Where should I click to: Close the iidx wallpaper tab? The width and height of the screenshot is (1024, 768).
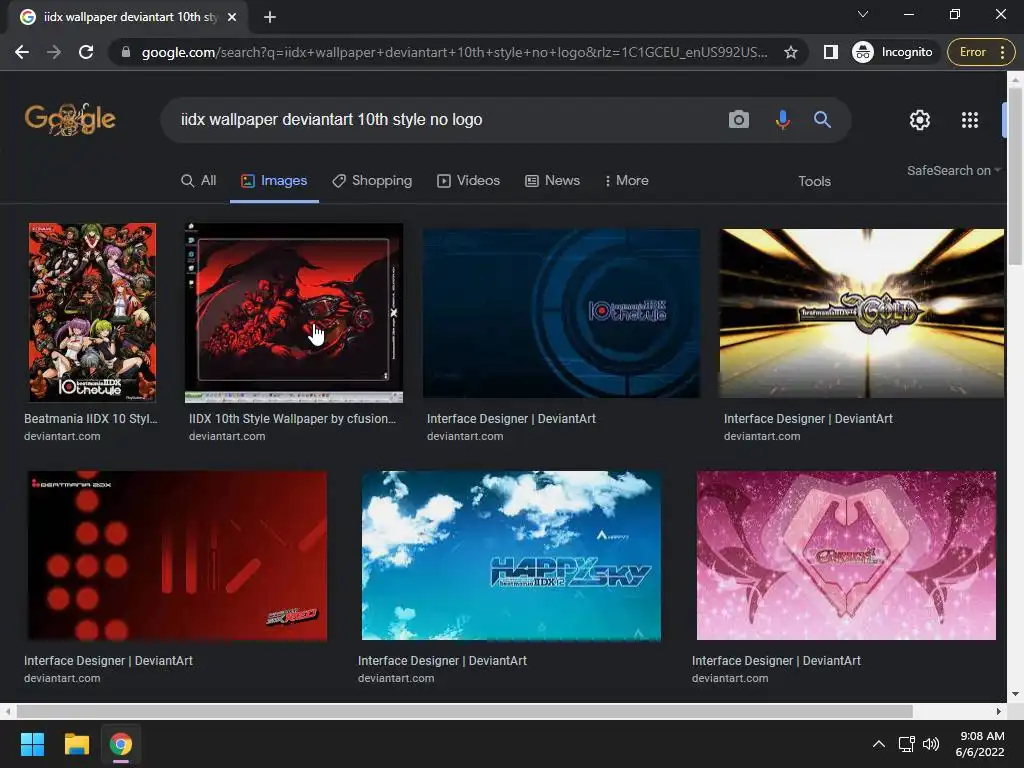click(232, 17)
